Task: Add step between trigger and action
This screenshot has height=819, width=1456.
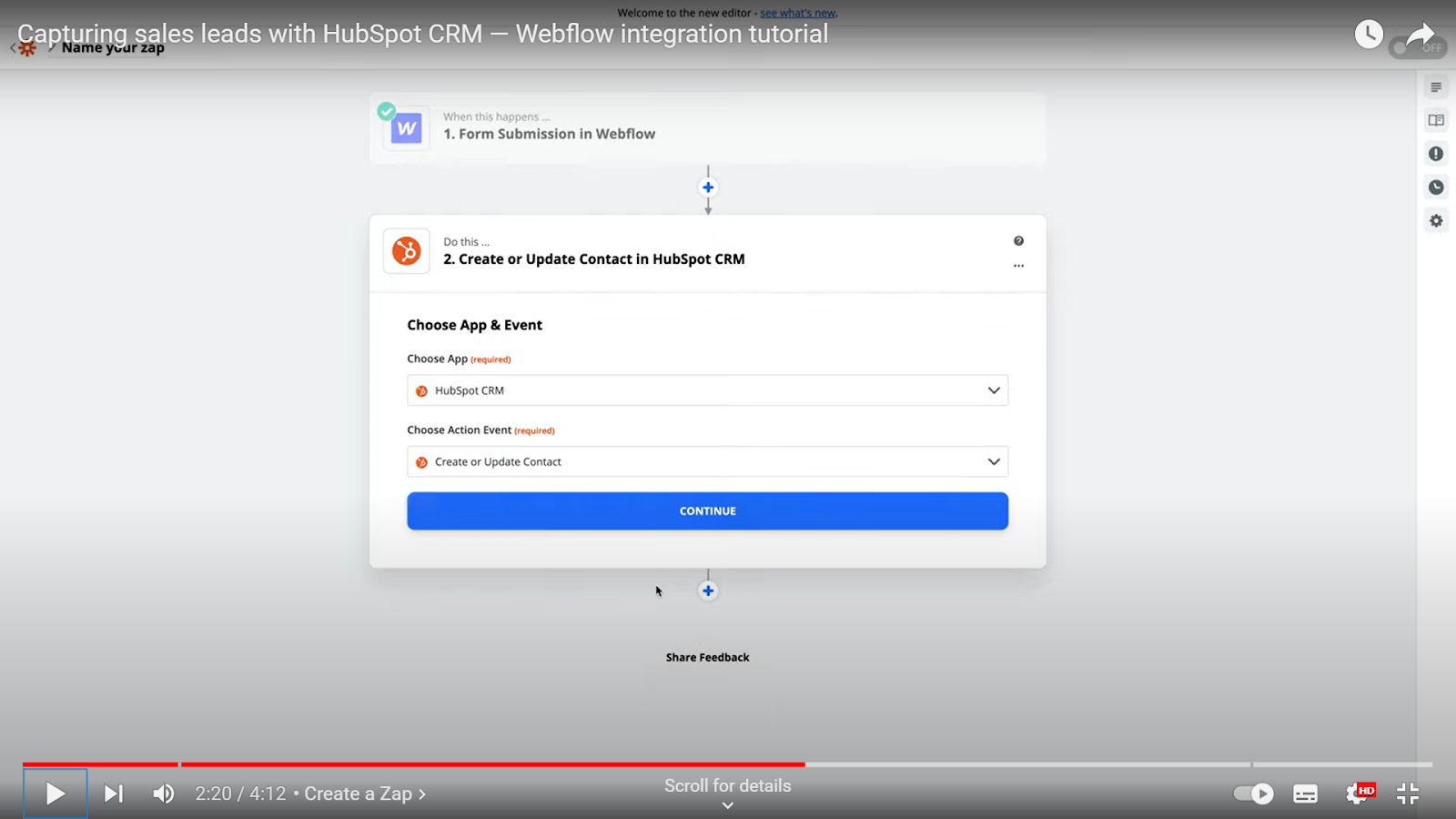Action: coord(708,187)
